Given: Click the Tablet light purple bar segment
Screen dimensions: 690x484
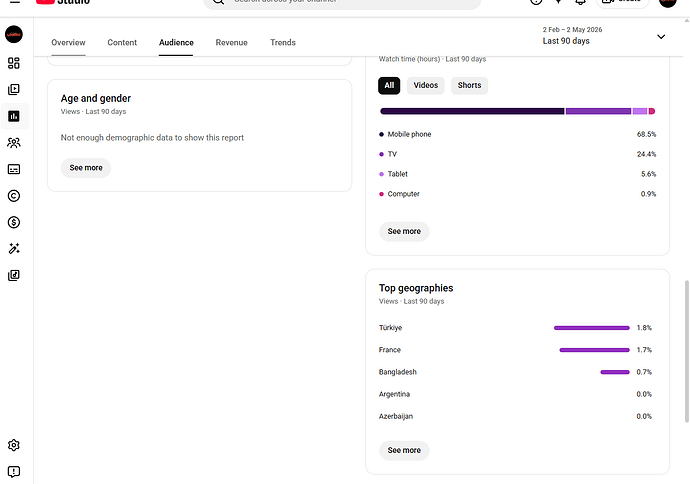Looking at the screenshot, I should point(640,111).
